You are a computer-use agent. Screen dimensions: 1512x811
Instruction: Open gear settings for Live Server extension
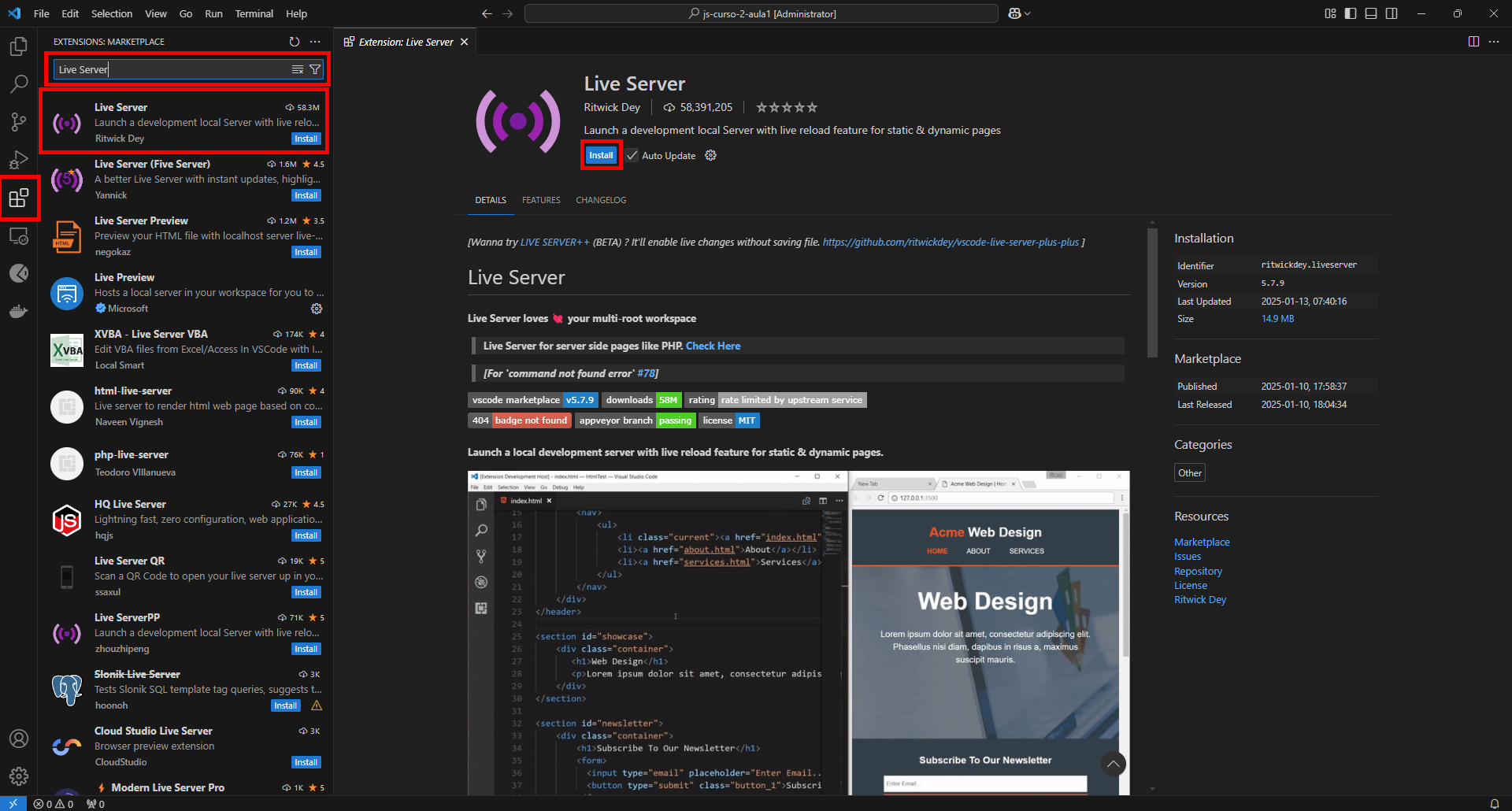[x=710, y=155]
